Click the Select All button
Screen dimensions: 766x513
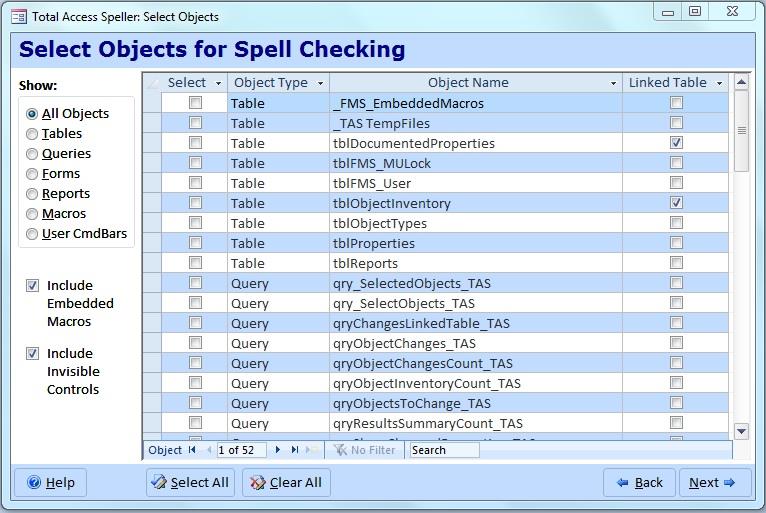tap(191, 483)
